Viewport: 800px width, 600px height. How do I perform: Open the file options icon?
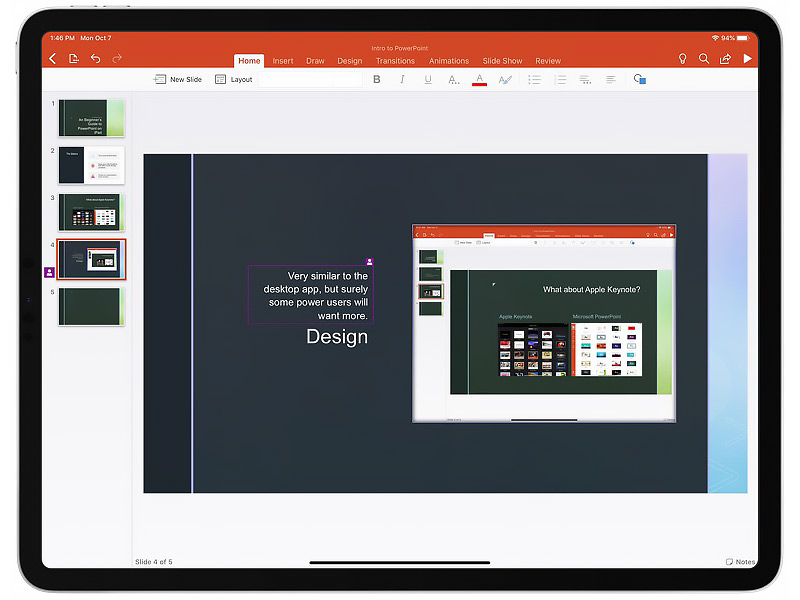(x=73, y=59)
